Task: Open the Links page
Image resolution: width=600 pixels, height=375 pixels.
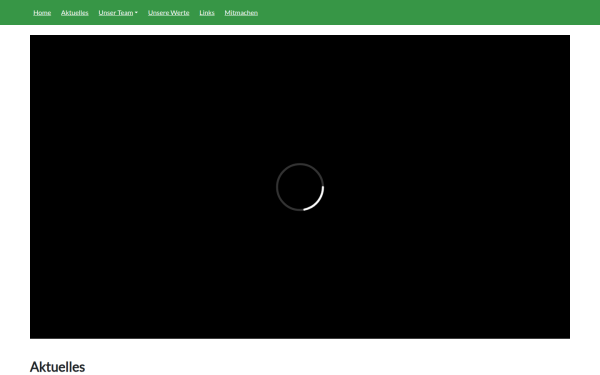Action: [207, 13]
